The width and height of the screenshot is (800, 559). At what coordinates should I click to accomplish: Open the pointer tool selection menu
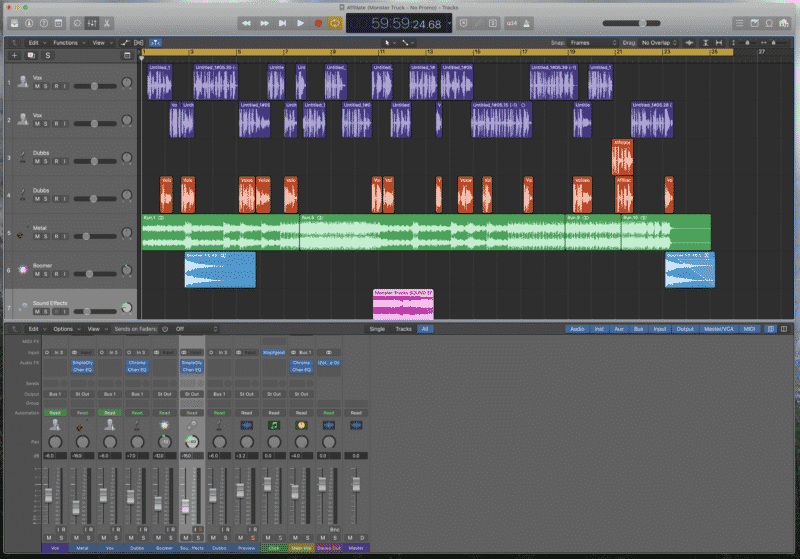pos(390,43)
